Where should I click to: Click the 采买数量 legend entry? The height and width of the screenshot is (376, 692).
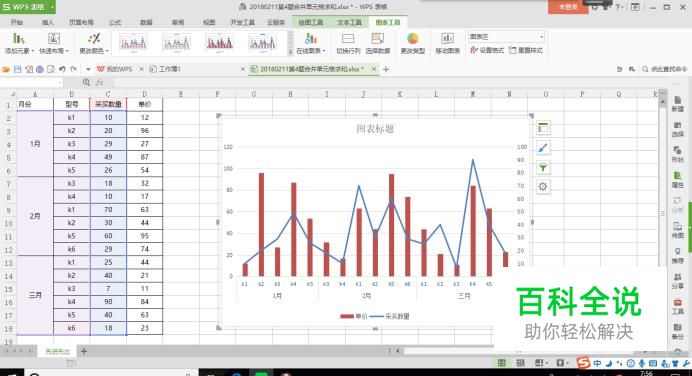tap(389, 316)
